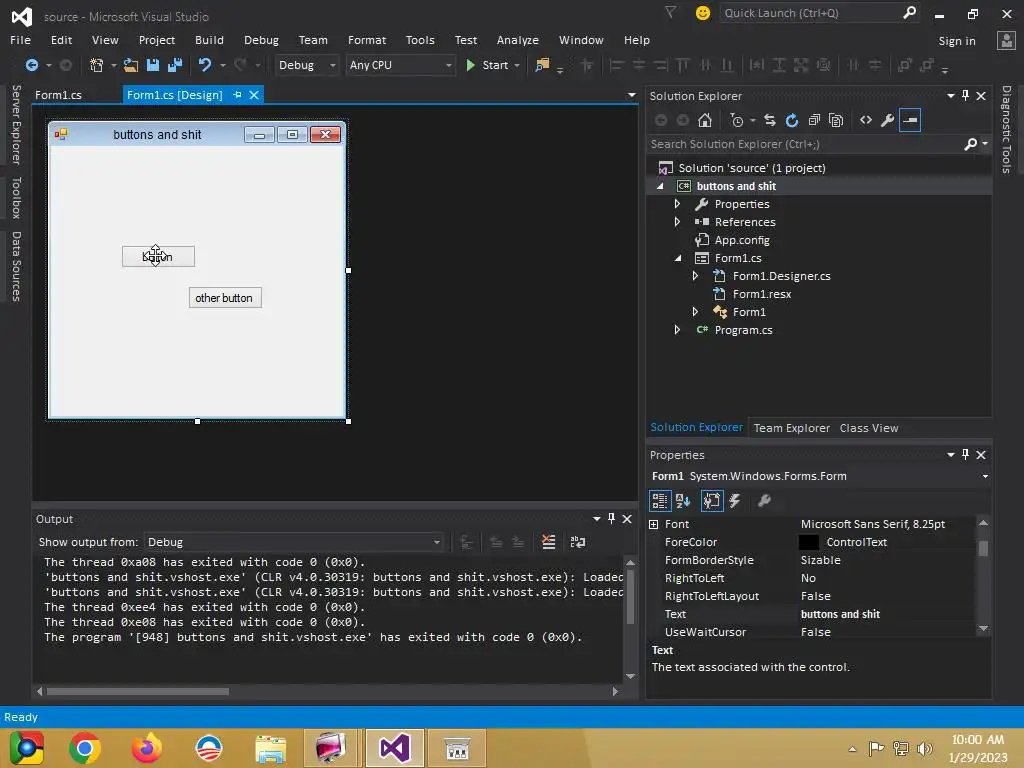The height and width of the screenshot is (768, 1024).
Task: Undo the last action with the blue arrow
Action: pos(205,65)
